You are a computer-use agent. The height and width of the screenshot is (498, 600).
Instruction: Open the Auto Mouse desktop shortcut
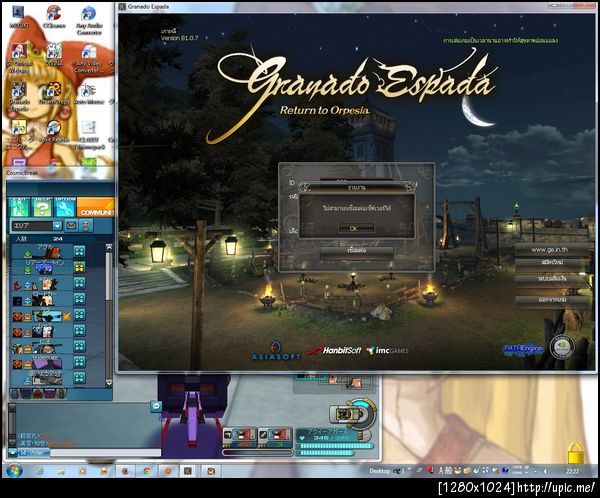click(89, 94)
